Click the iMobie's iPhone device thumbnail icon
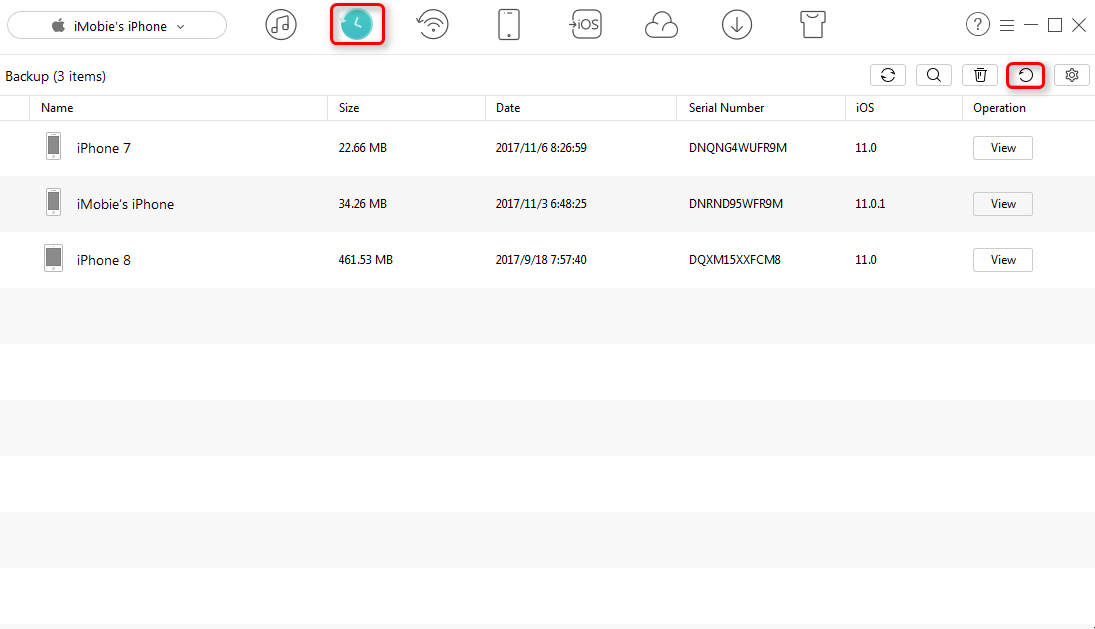 (x=53, y=202)
